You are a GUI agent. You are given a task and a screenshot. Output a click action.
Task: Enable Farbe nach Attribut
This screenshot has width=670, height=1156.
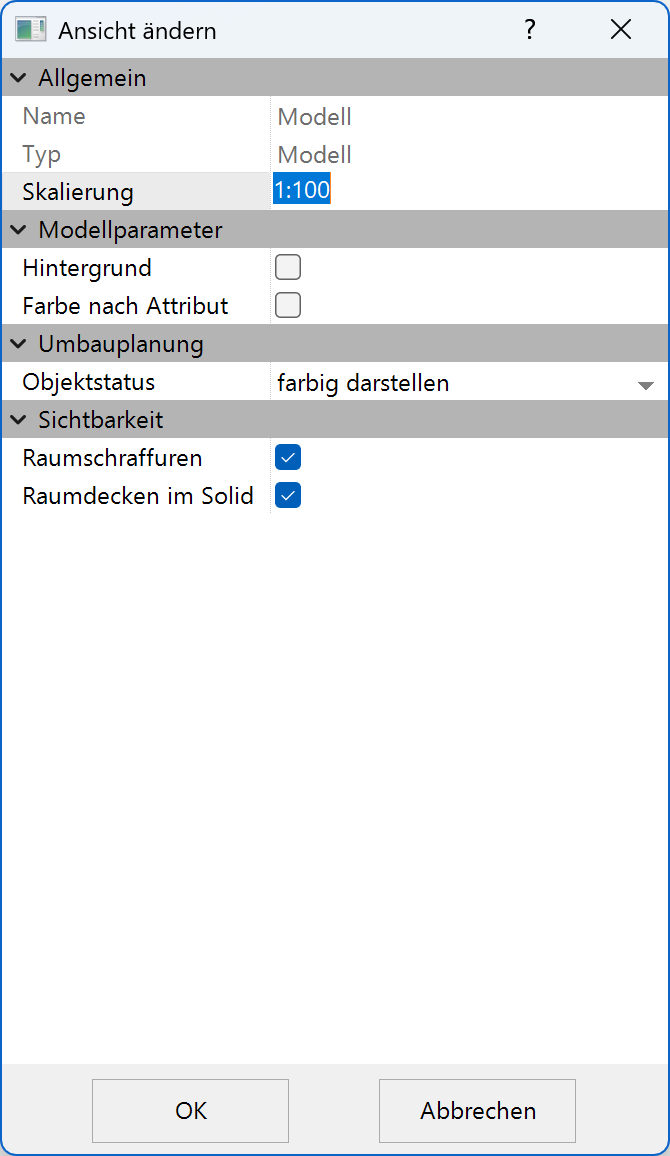(x=287, y=304)
